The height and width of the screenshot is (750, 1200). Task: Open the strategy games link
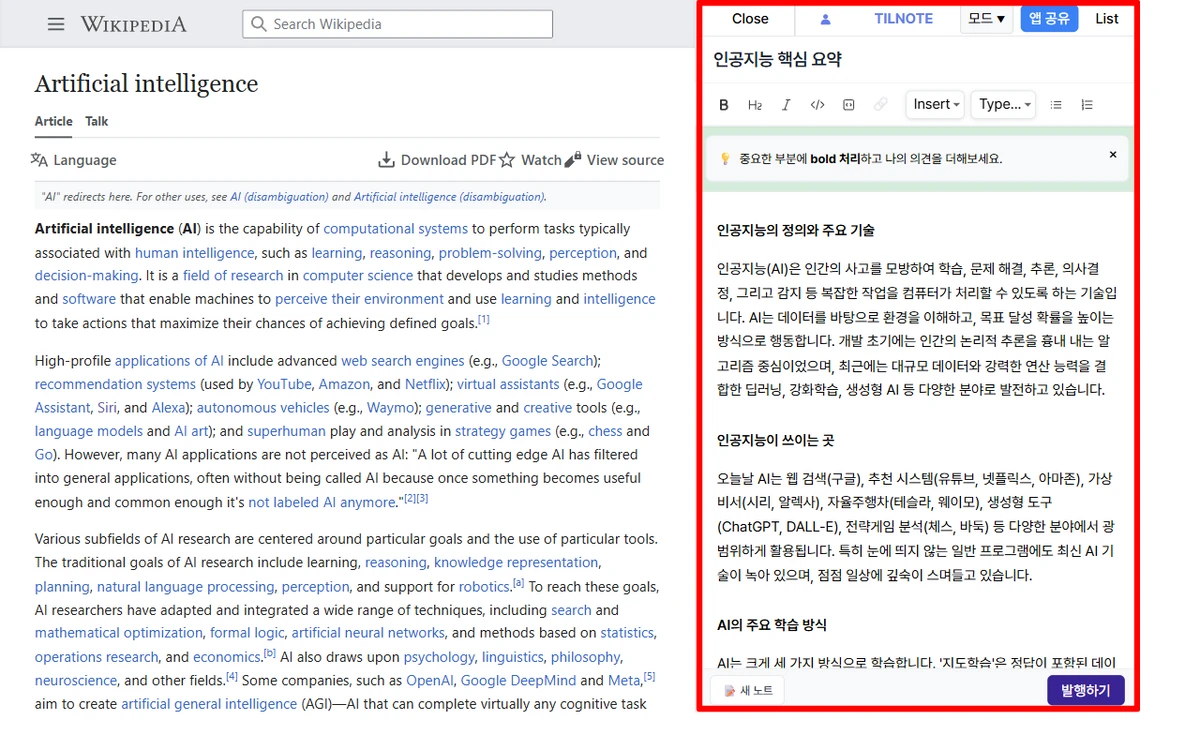tap(503, 431)
